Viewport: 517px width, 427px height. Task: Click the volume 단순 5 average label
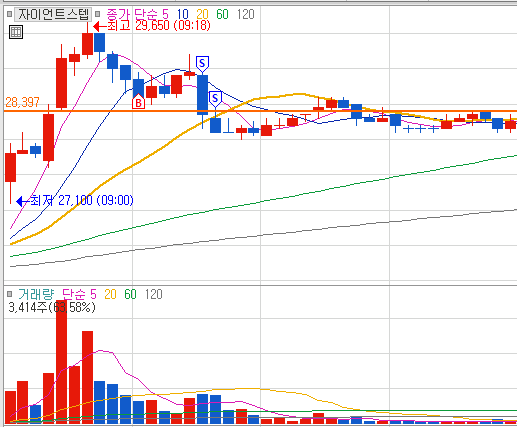79,294
